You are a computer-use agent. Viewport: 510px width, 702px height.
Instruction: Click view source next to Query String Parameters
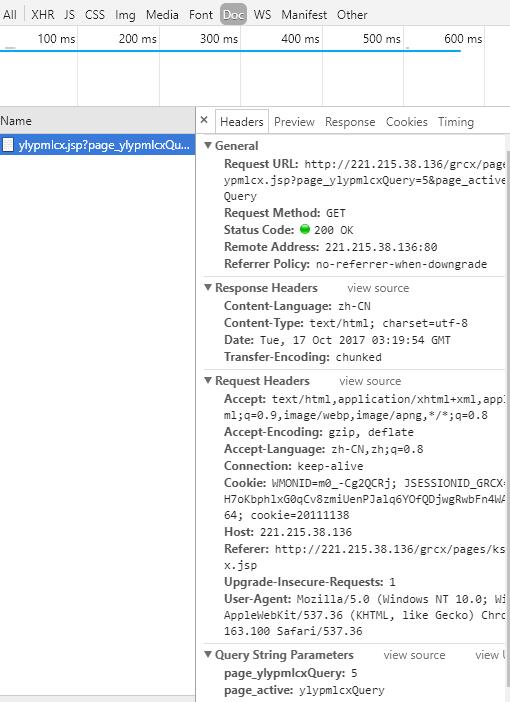(415, 655)
